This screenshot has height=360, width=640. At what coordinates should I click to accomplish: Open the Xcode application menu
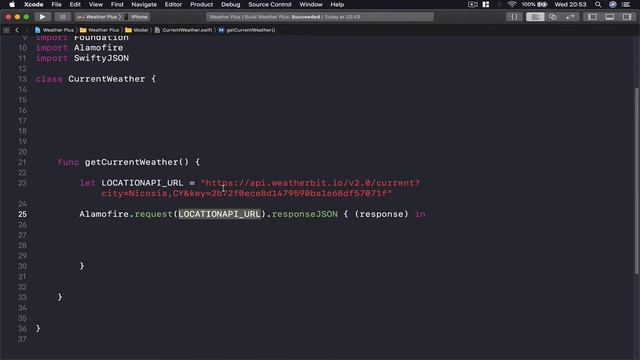(x=33, y=4)
